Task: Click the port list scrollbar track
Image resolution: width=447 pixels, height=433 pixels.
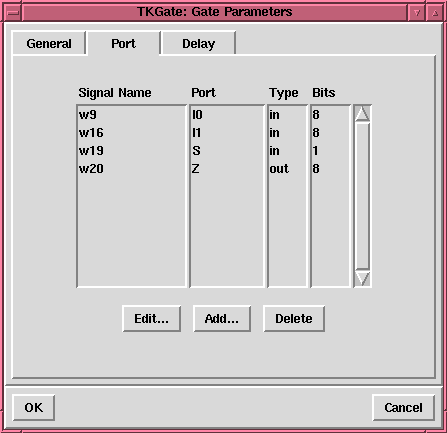Action: click(x=362, y=196)
